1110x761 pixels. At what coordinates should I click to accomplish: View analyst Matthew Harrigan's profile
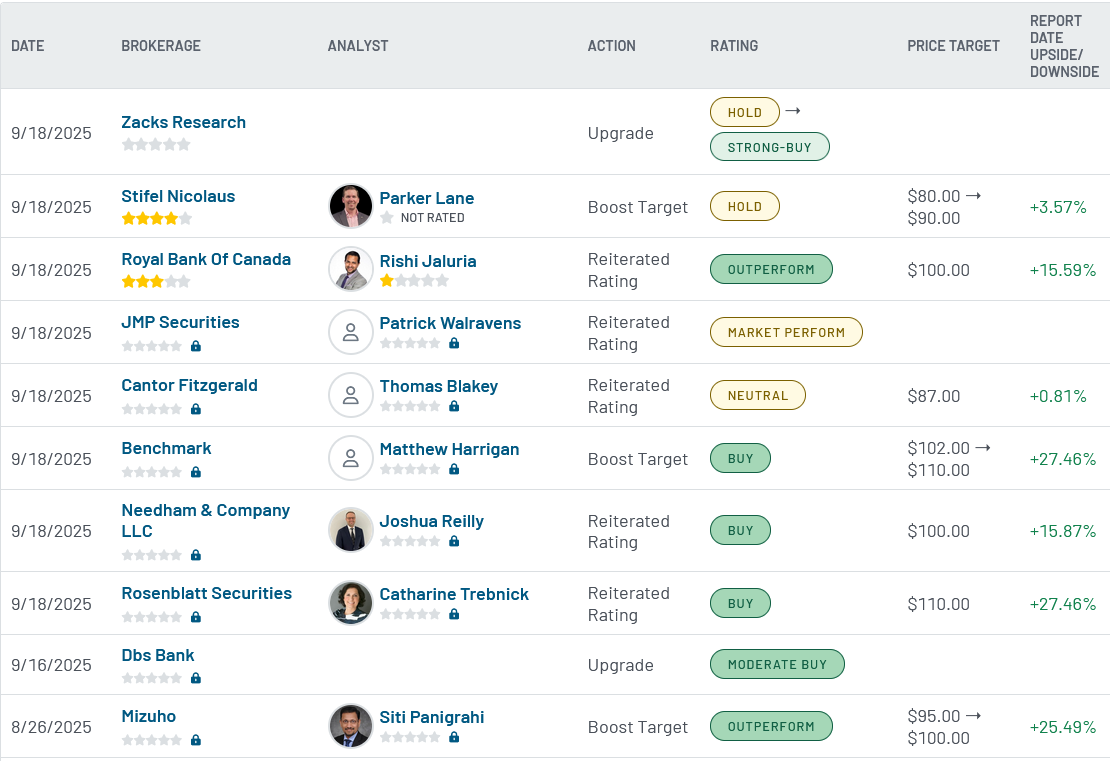tap(449, 450)
